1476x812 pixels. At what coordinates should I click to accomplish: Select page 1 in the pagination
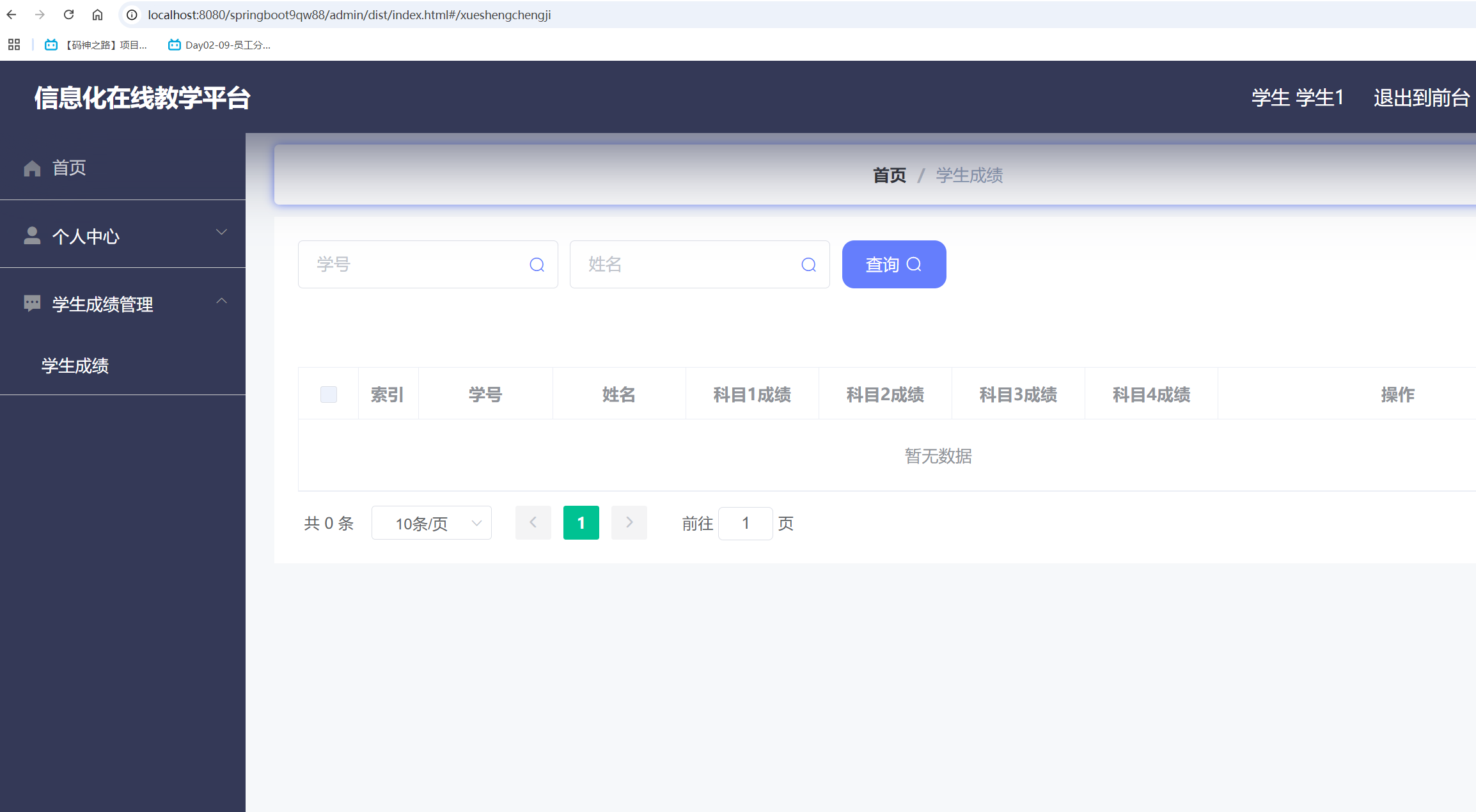coord(581,522)
